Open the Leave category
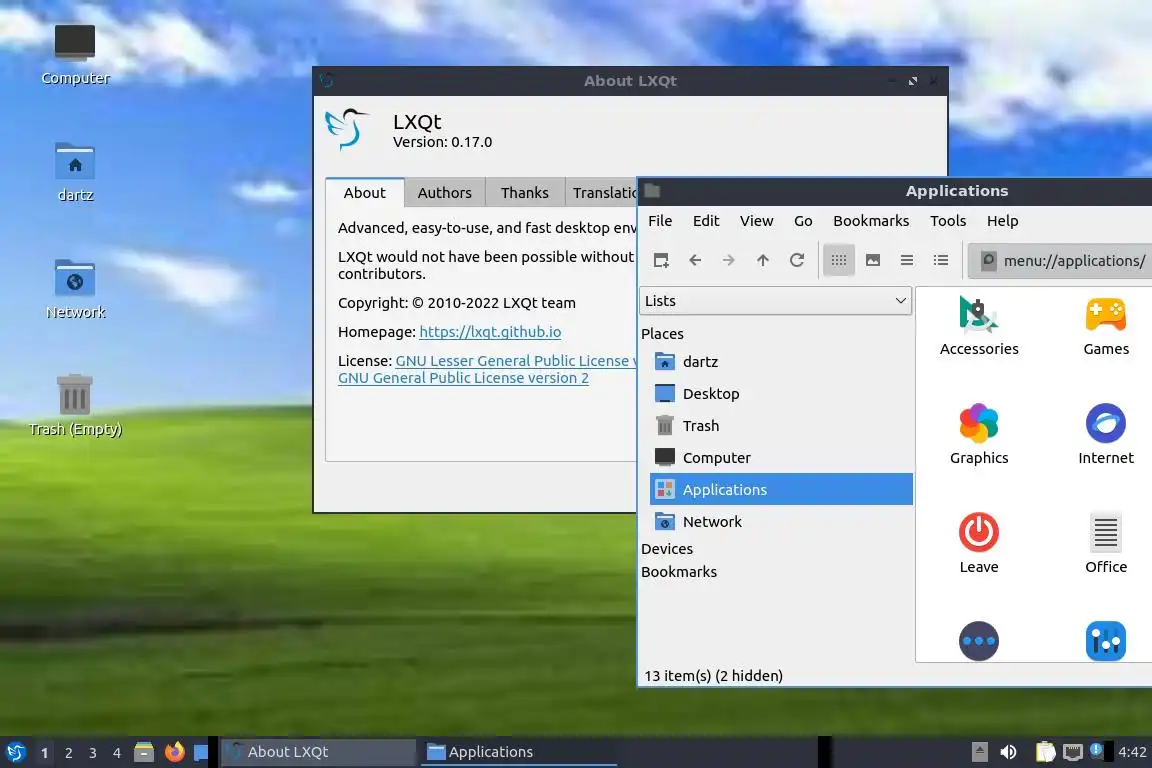Image resolution: width=1152 pixels, height=768 pixels. pos(979,543)
